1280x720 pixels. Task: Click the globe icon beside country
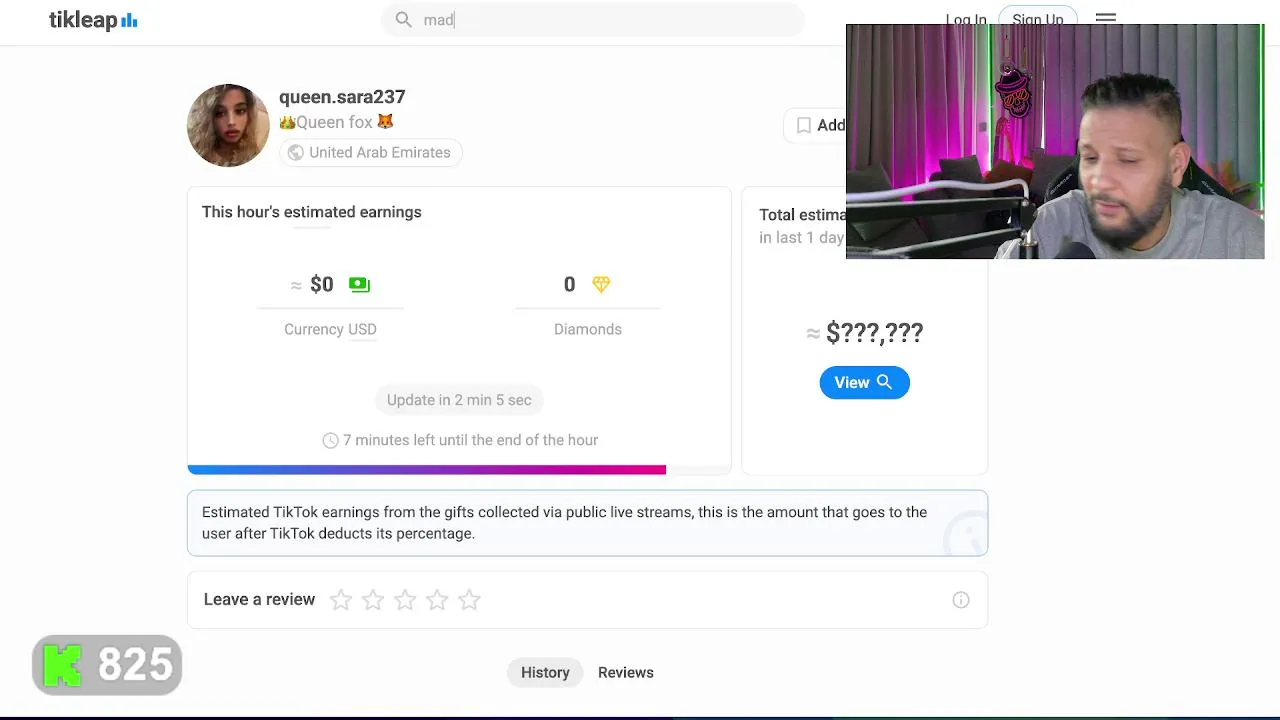(x=295, y=152)
